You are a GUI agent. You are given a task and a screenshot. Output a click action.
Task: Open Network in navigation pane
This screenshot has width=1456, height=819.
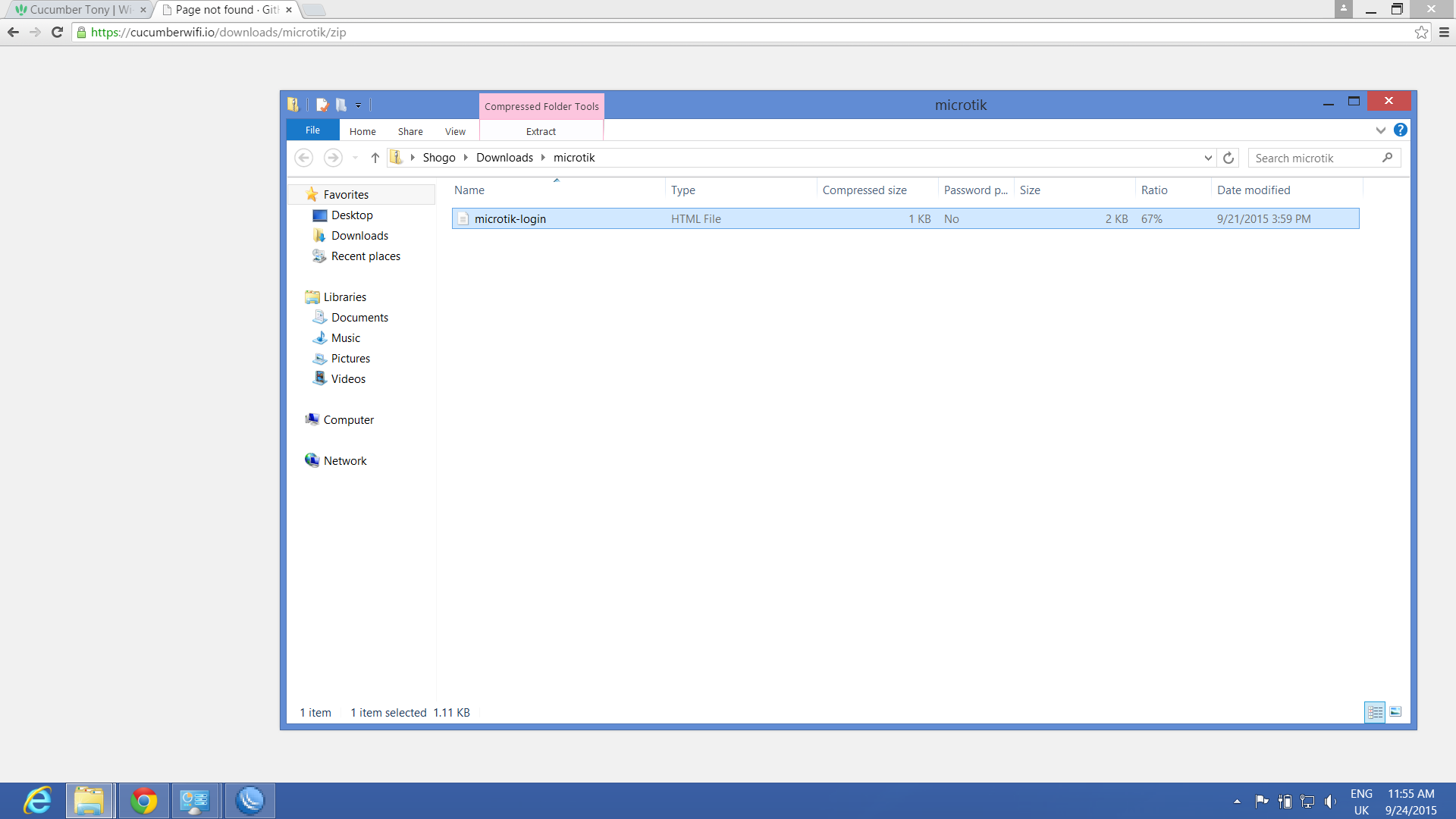click(345, 461)
